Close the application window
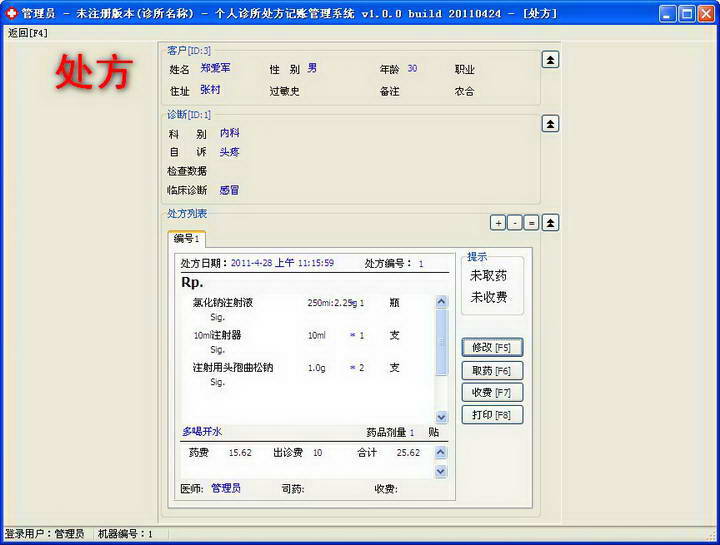 (x=706, y=14)
